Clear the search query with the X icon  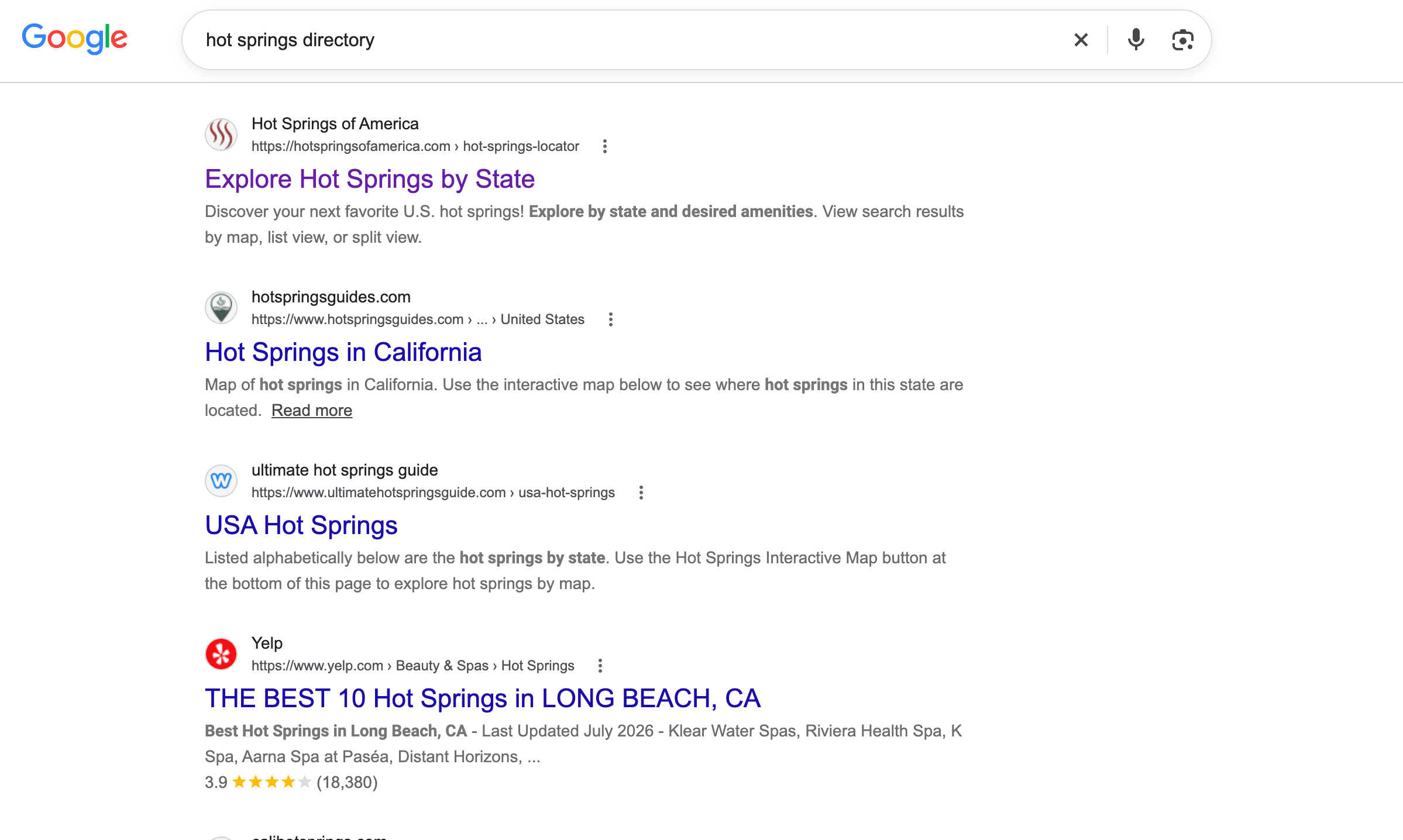tap(1081, 40)
